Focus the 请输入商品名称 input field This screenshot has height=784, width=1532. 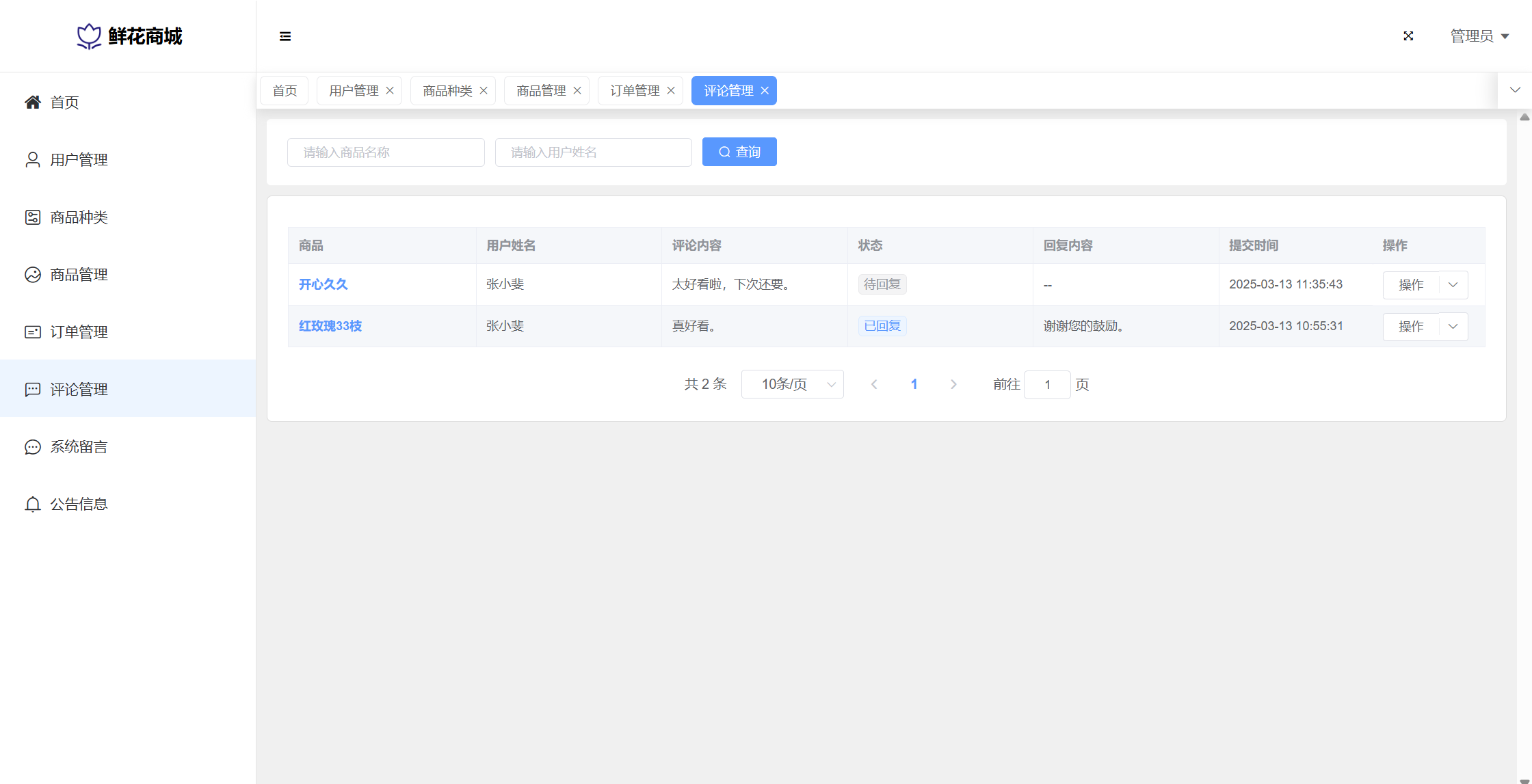click(386, 152)
